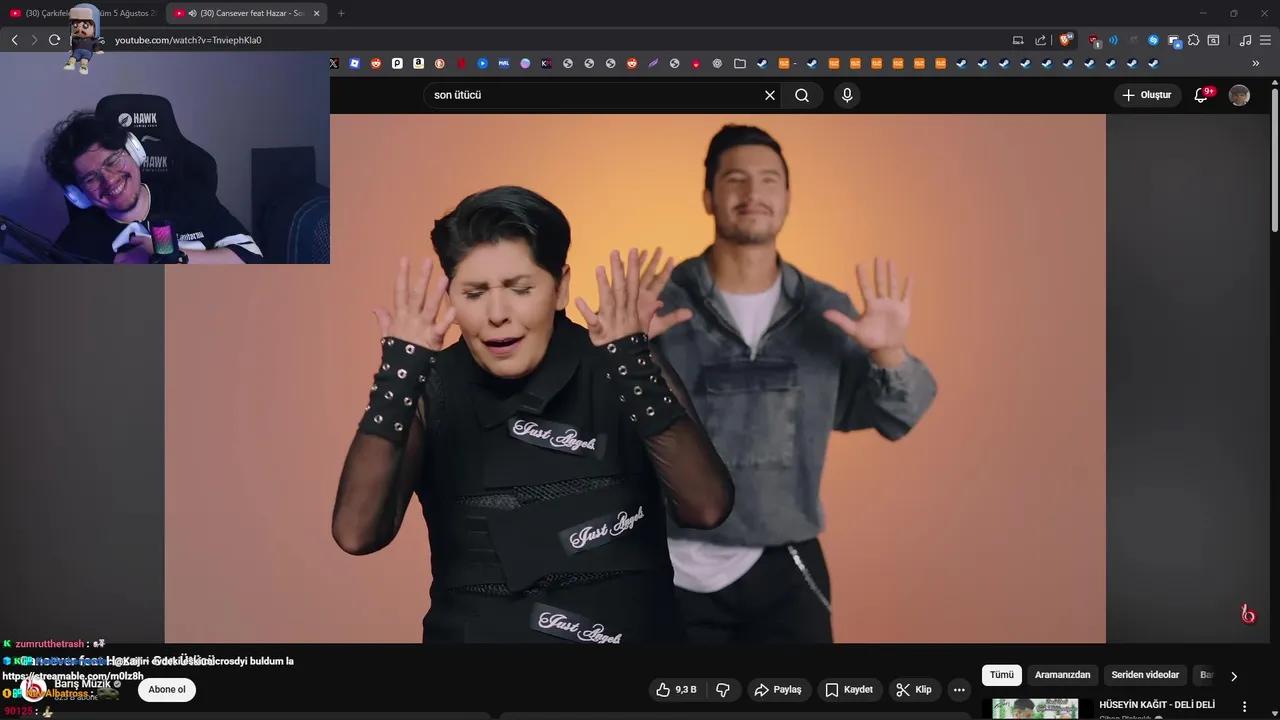Open YouTube notifications bell
1280x720 pixels.
point(1202,95)
